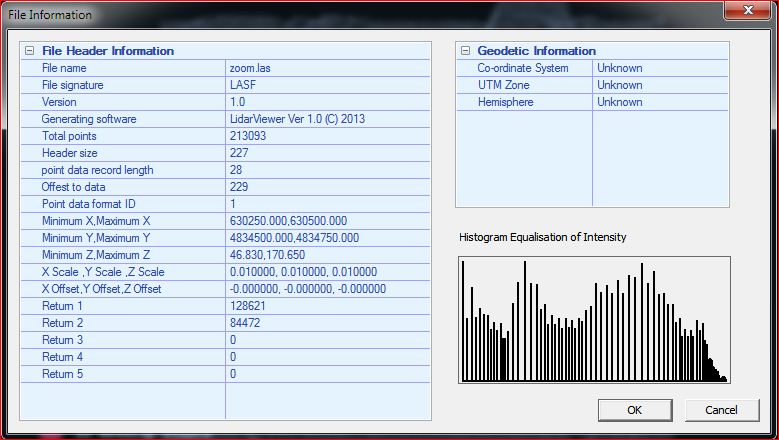
Task: Select the Return 1 row label
Action: click(62, 306)
